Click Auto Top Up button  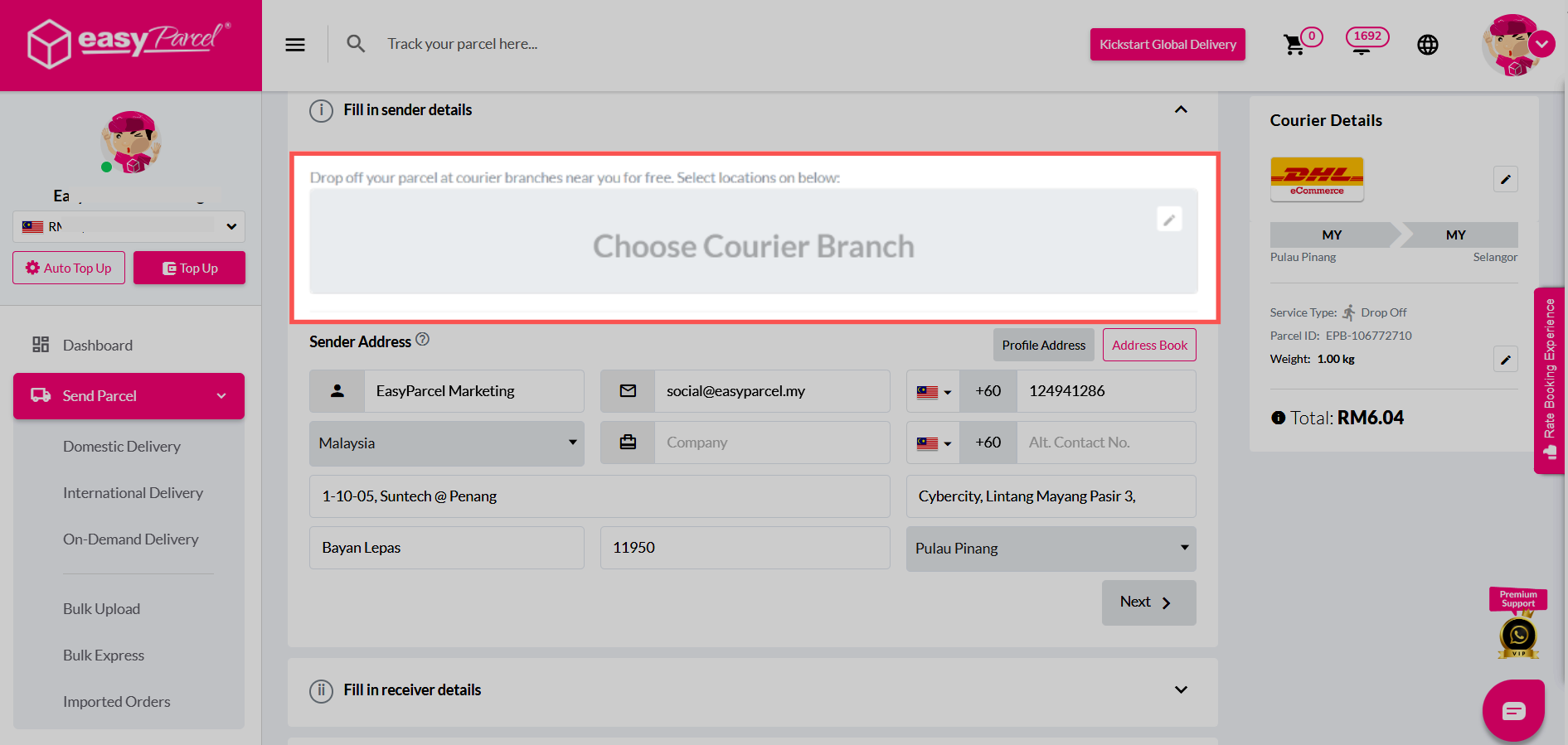click(69, 268)
